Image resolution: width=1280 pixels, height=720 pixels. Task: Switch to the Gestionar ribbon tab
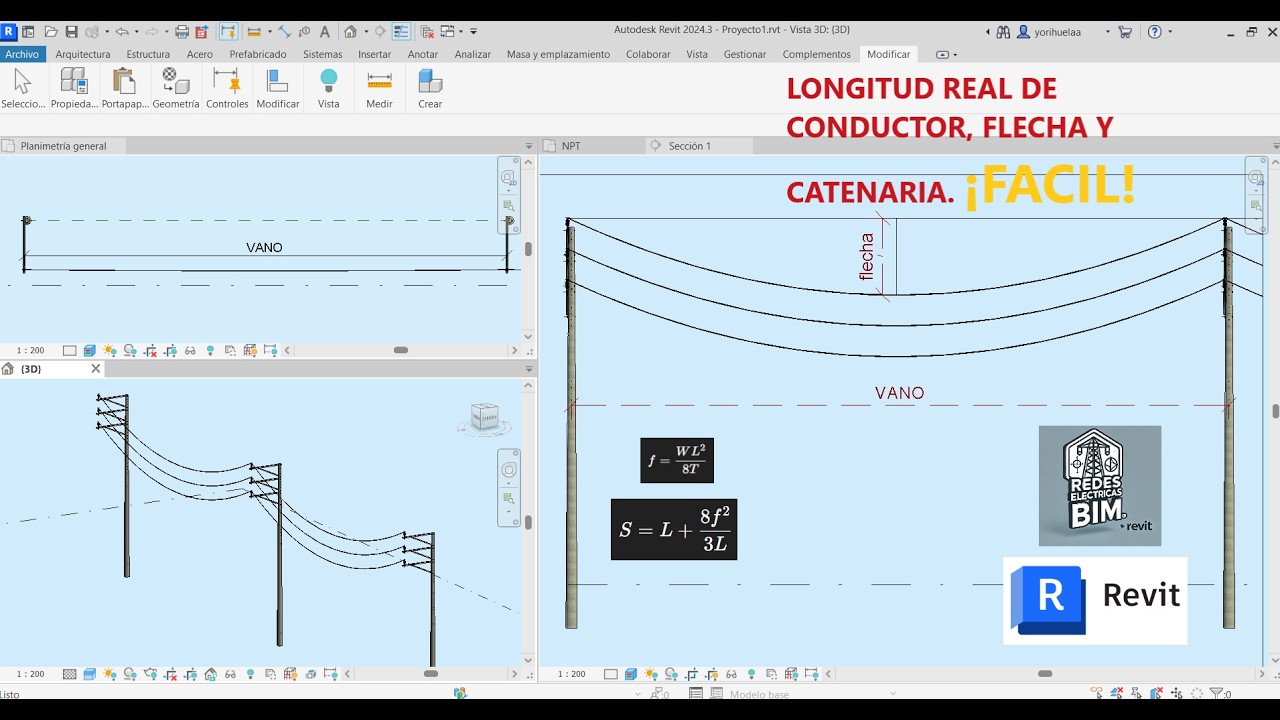pos(745,54)
